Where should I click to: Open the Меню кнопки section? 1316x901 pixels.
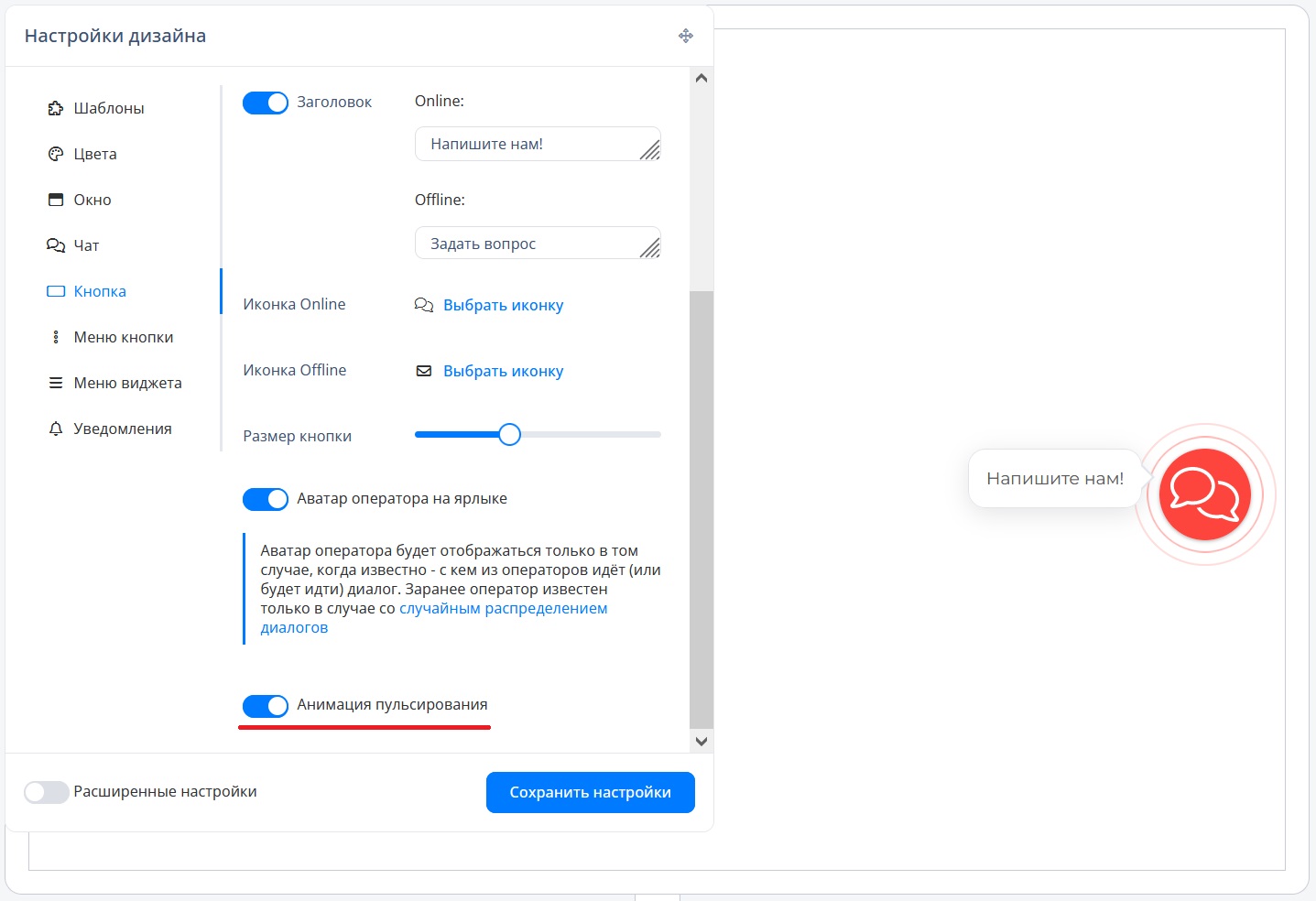tap(123, 337)
